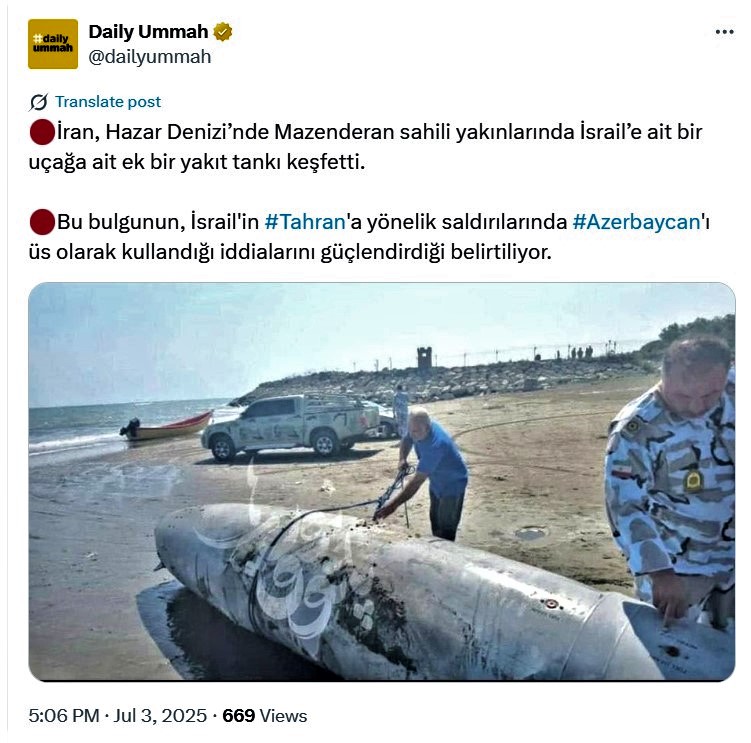Image resolution: width=751 pixels, height=743 pixels.
Task: Open the #Tahran hashtag
Action: point(305,222)
